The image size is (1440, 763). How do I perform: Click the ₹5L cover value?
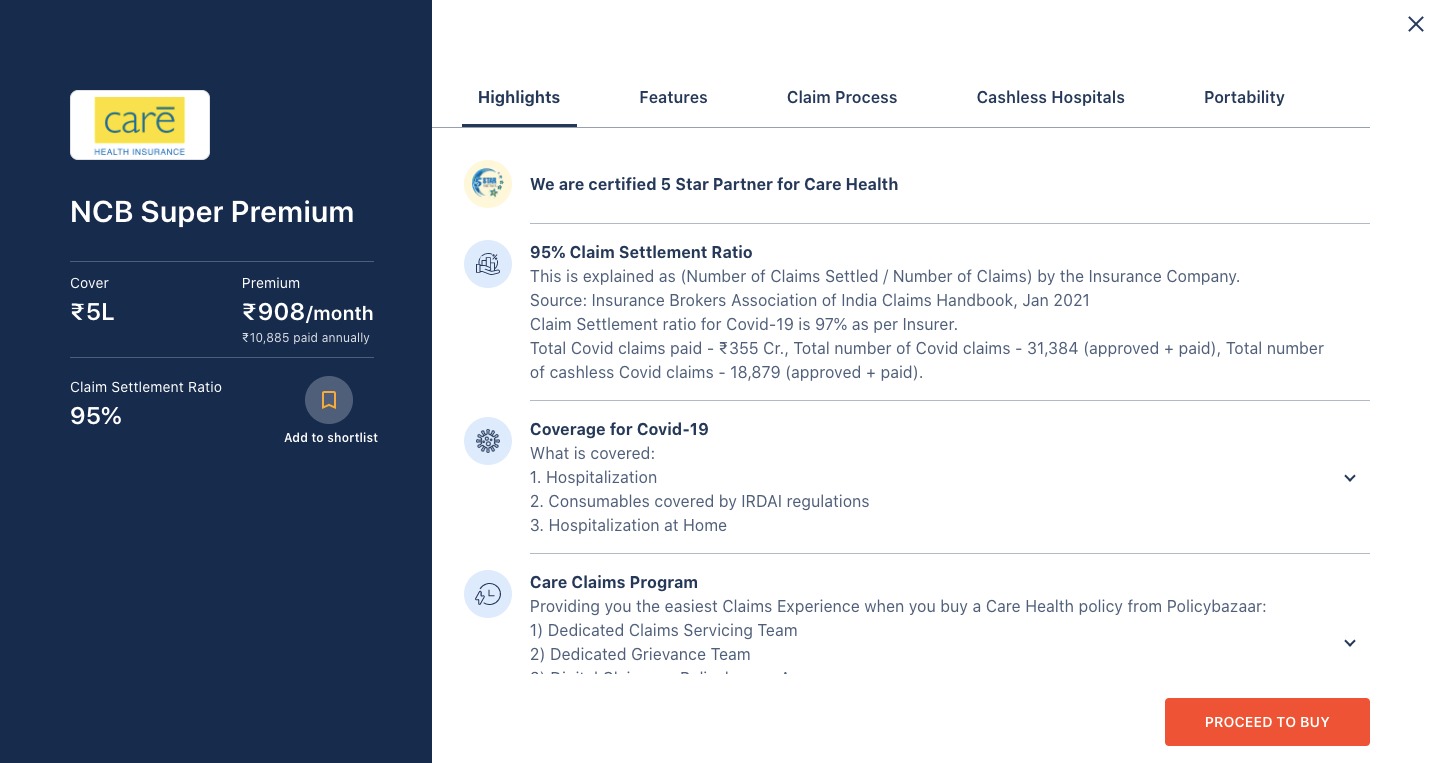tap(93, 312)
